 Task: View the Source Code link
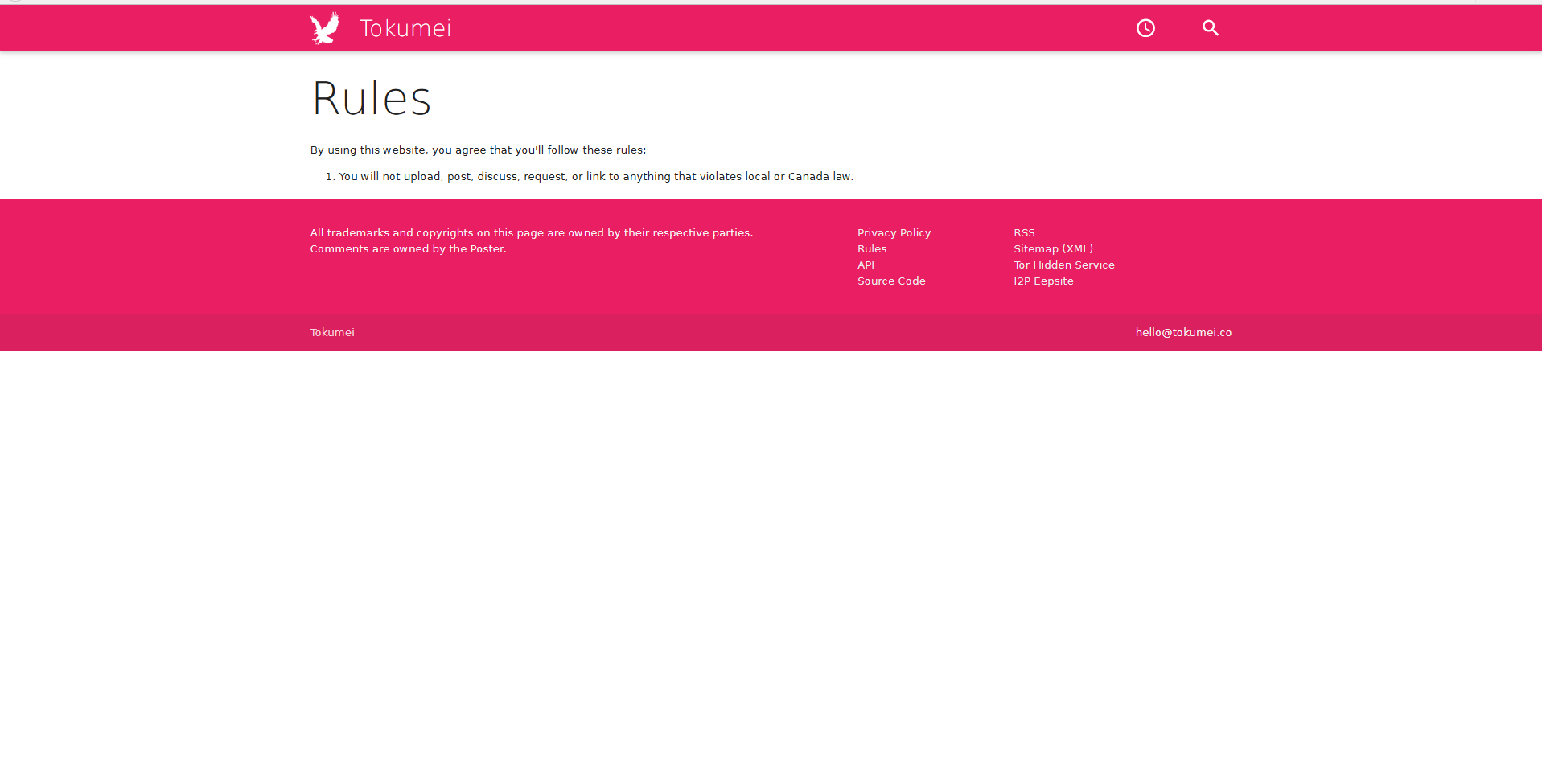891,281
